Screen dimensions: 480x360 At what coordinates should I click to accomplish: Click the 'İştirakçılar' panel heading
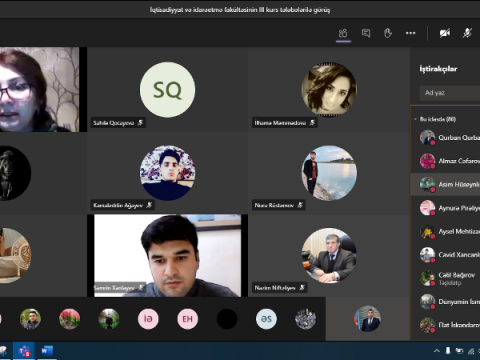pos(438,69)
